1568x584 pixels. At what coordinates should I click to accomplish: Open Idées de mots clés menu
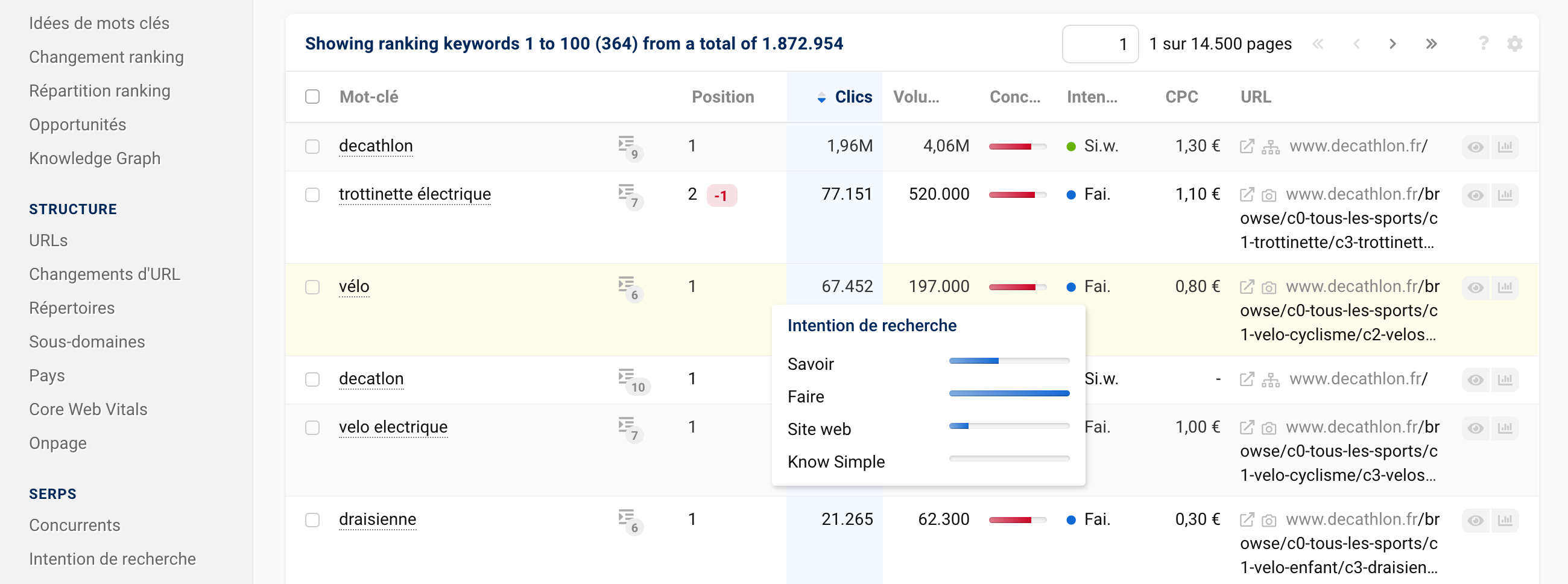tap(100, 23)
